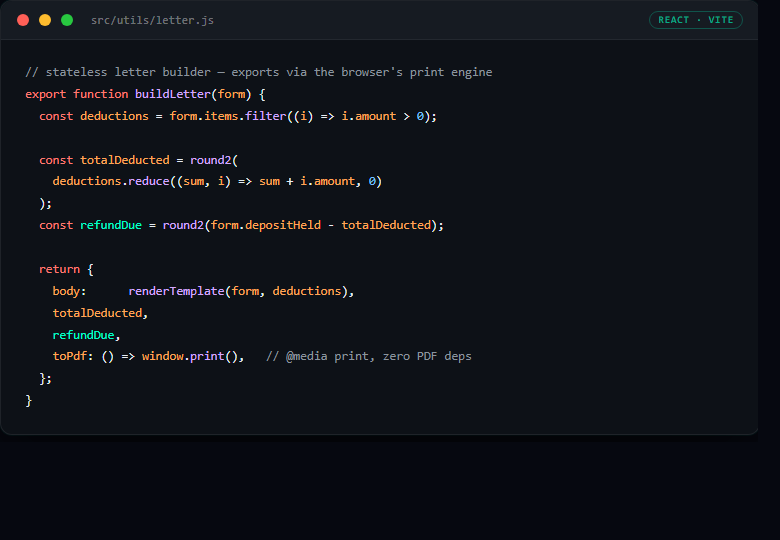Click deductions.reduce expression
Viewport: 780px width, 540px height.
[111, 181]
